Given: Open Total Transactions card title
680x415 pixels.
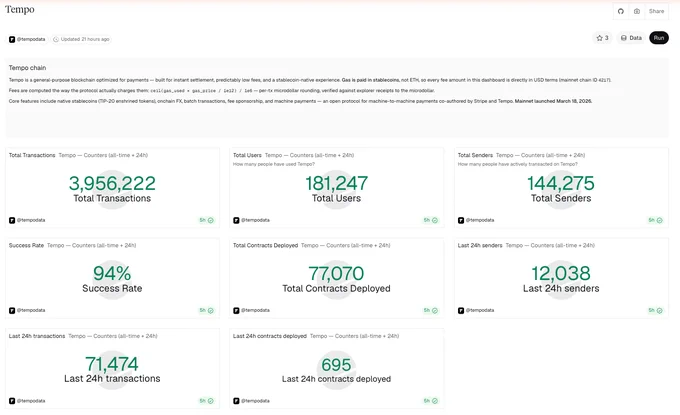Looking at the screenshot, I should click(32, 155).
